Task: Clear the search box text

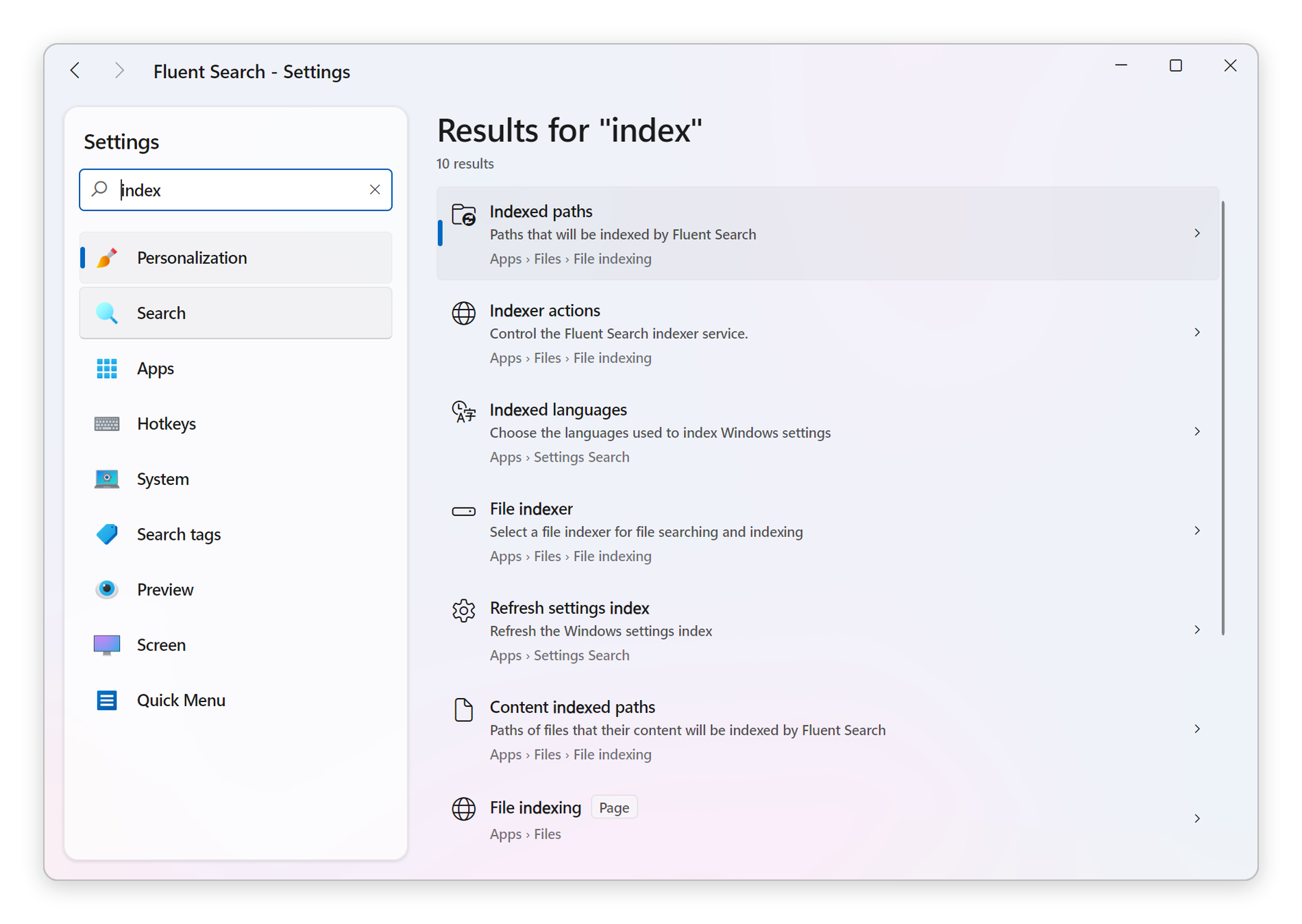Action: [x=375, y=190]
